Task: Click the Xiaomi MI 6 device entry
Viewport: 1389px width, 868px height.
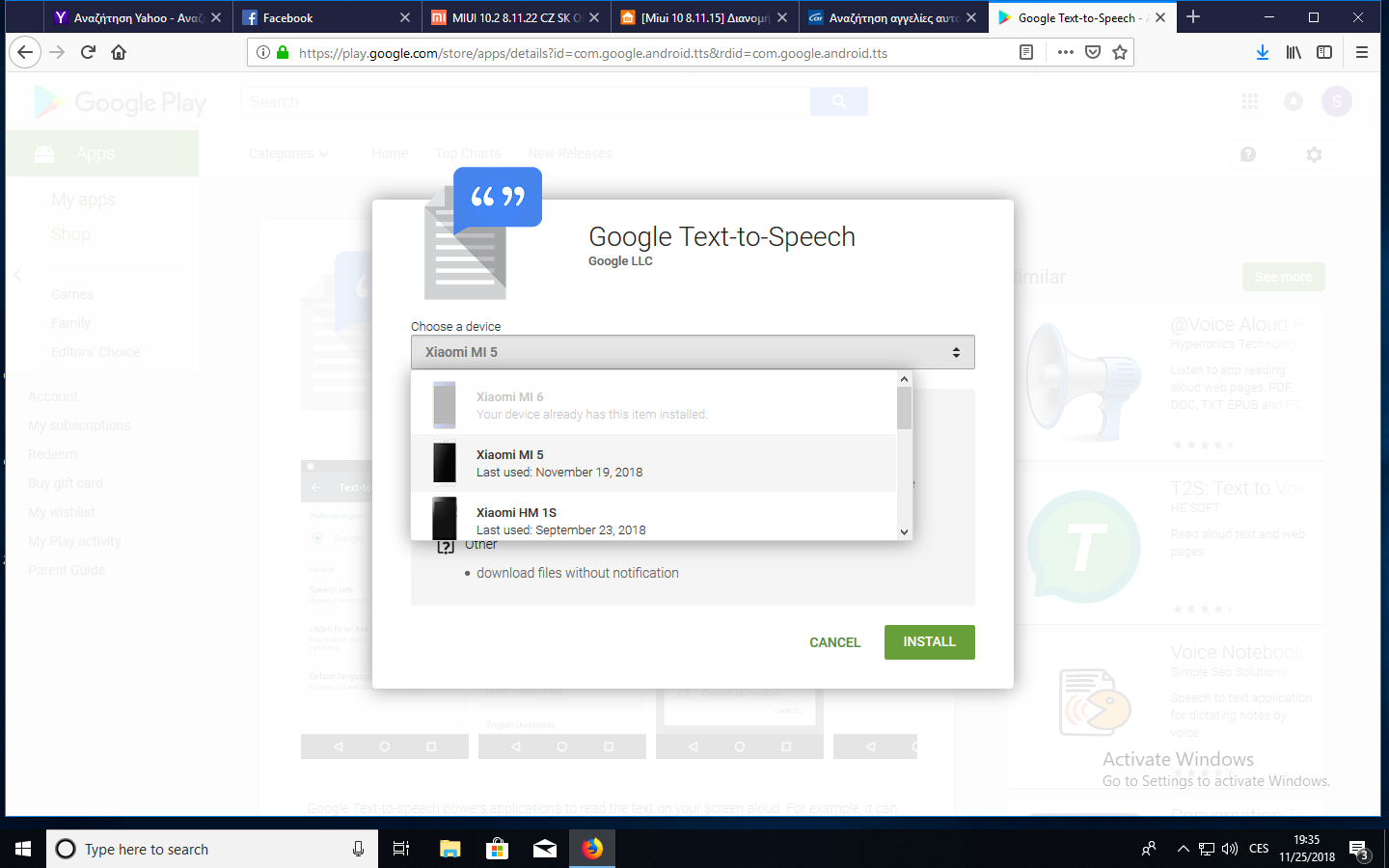Action: 654,405
